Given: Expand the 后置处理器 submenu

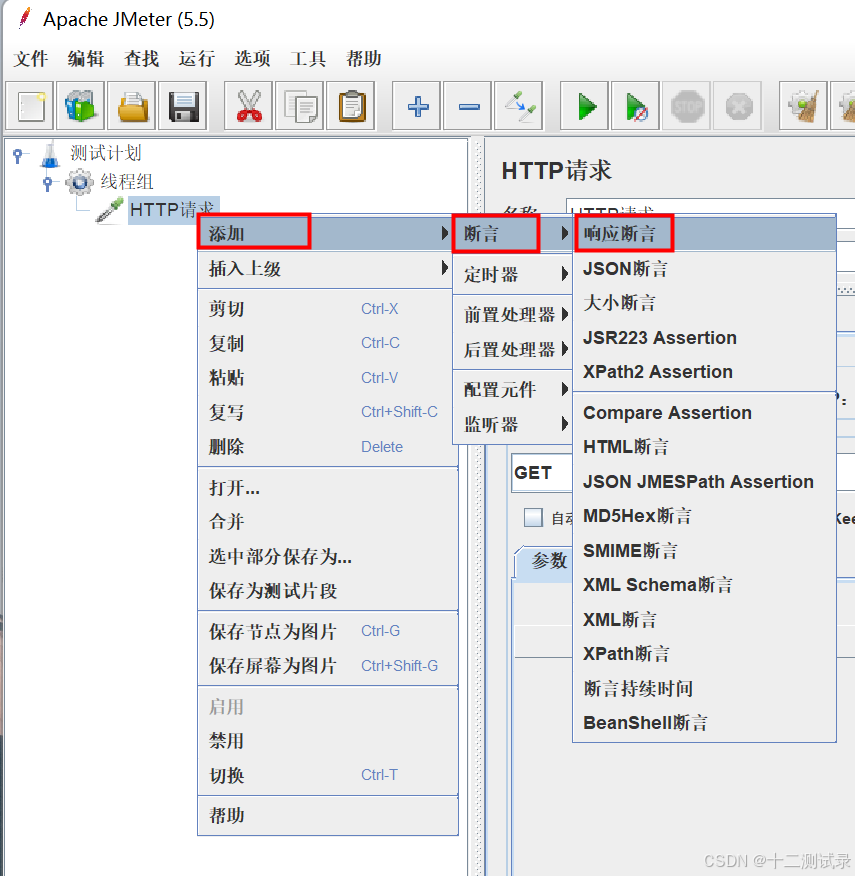Looking at the screenshot, I should (512, 349).
